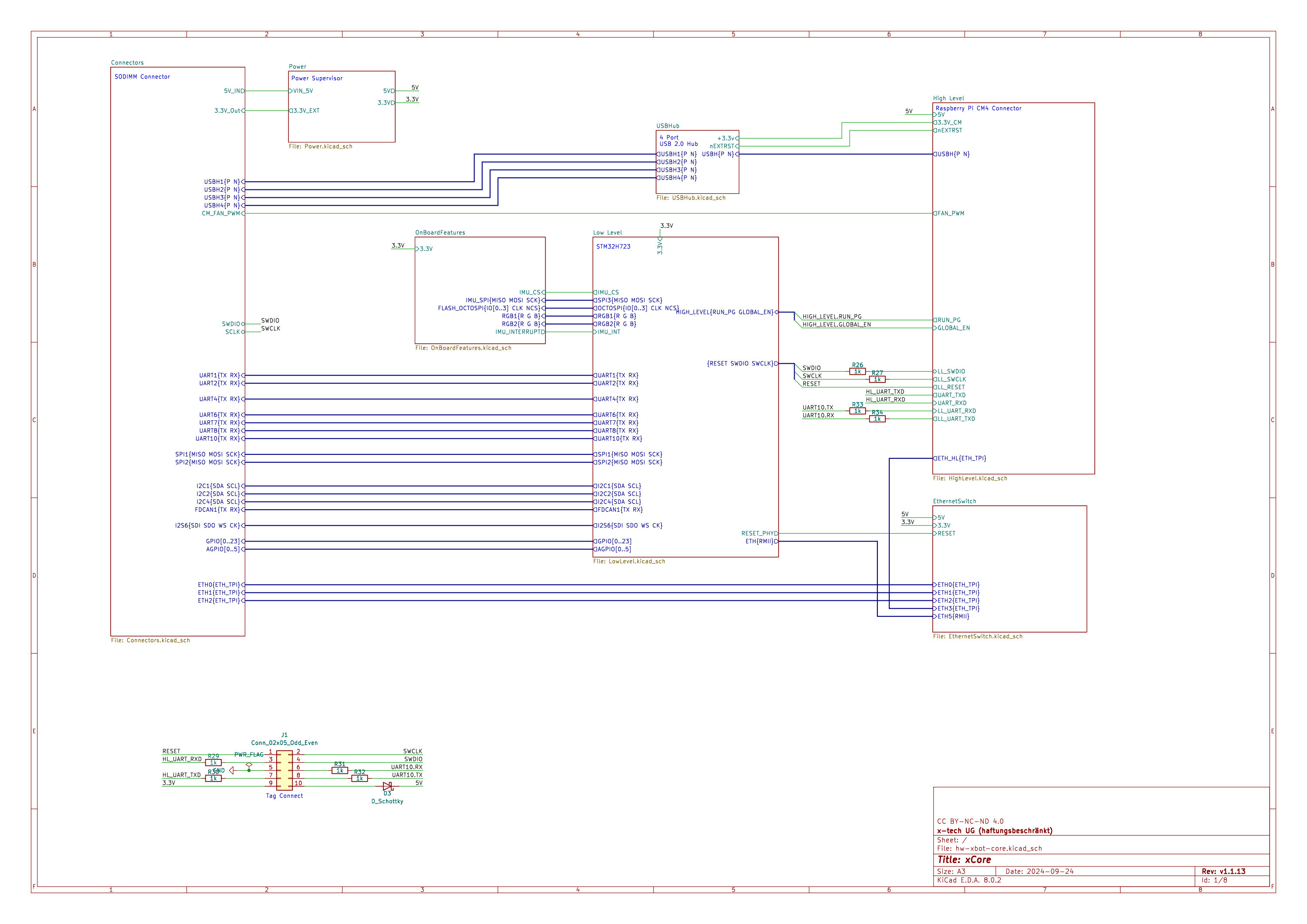
Task: Select the LL_UART_TXD pin on High Level
Action: click(954, 419)
